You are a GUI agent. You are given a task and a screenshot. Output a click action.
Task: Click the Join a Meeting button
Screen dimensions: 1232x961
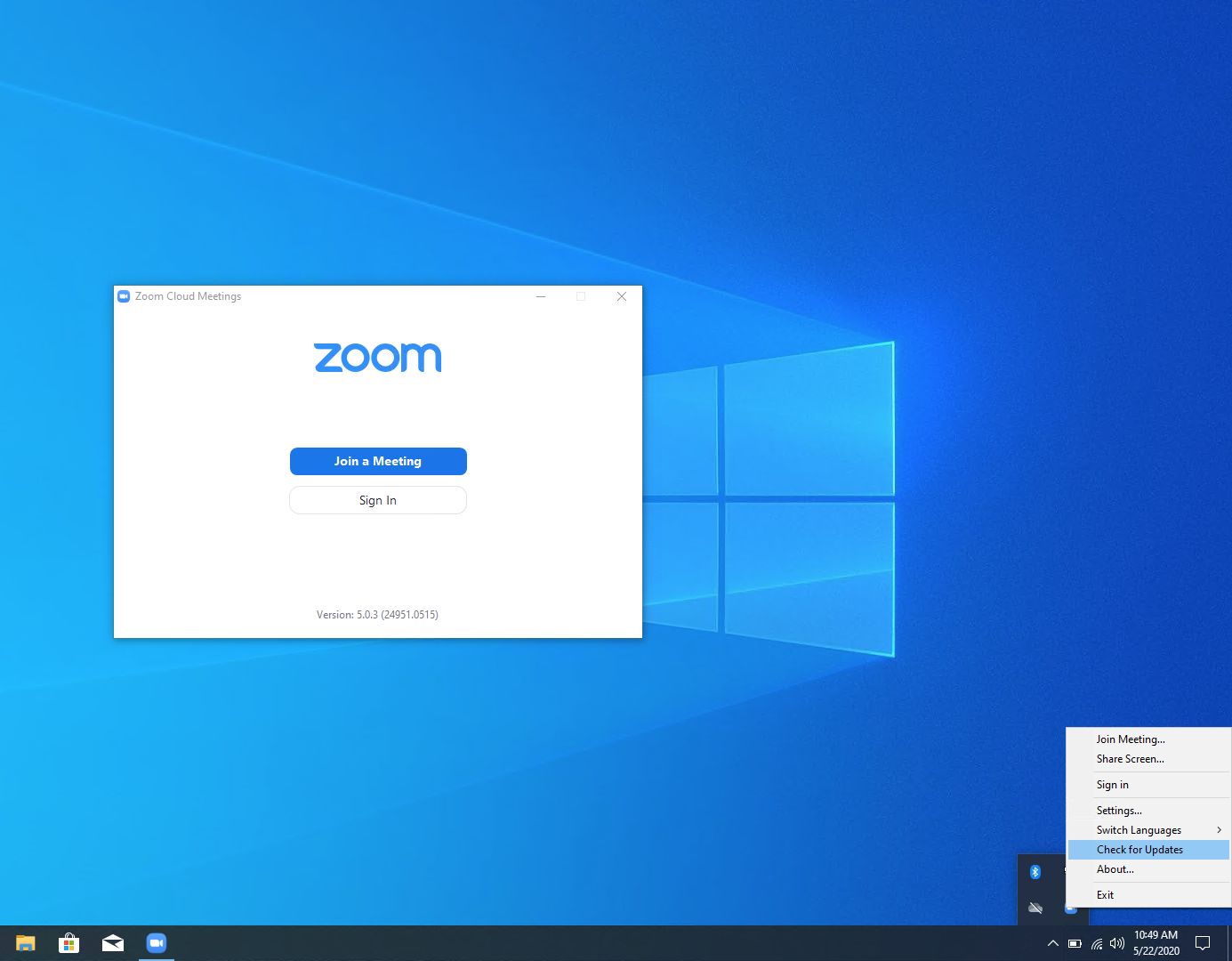click(378, 461)
